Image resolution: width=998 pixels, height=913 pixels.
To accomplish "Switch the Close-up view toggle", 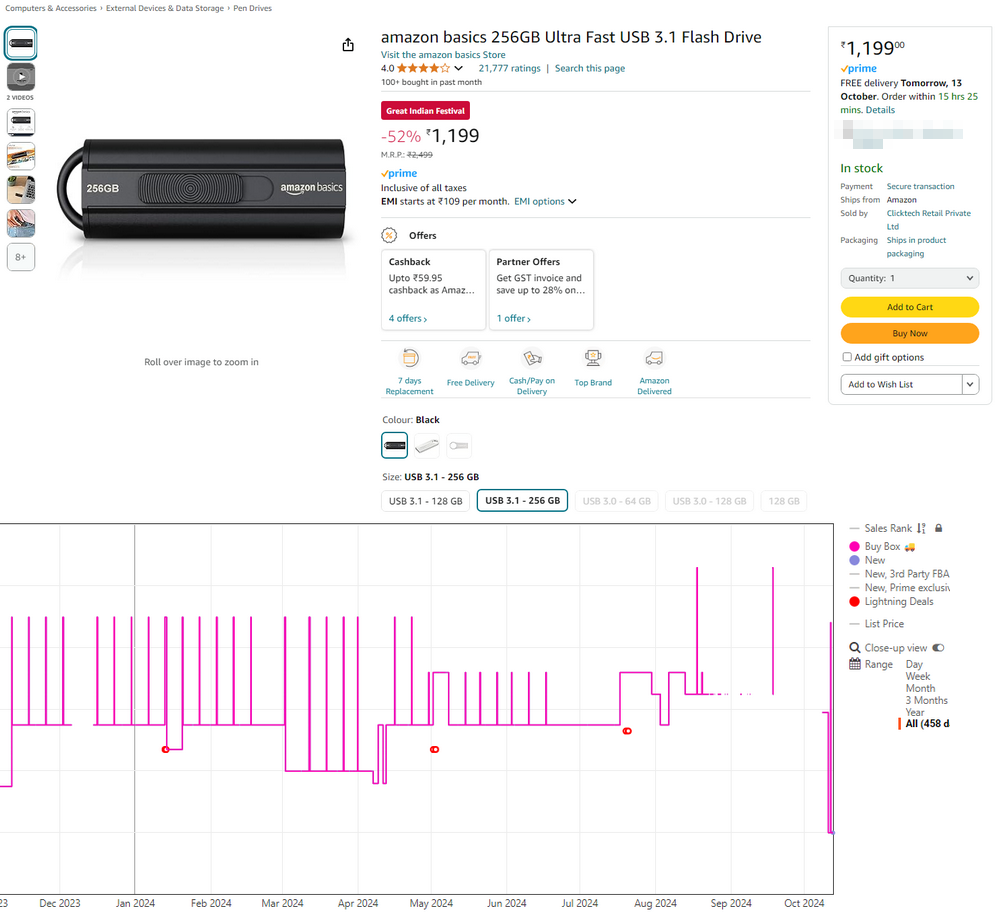I will pos(938,648).
